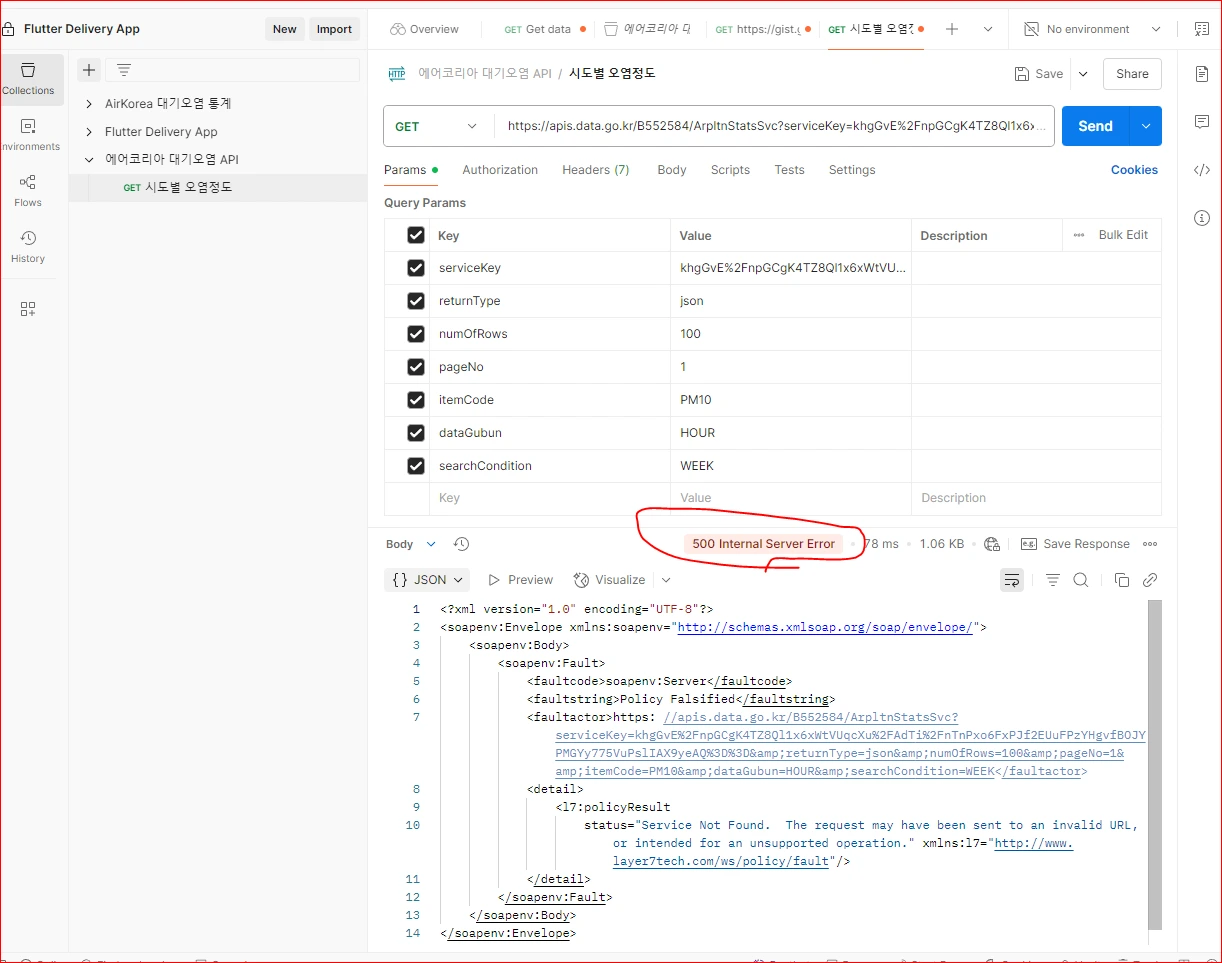Expand the Flutter Delivery App collection
This screenshot has width=1222, height=963.
pyautogui.click(x=89, y=132)
